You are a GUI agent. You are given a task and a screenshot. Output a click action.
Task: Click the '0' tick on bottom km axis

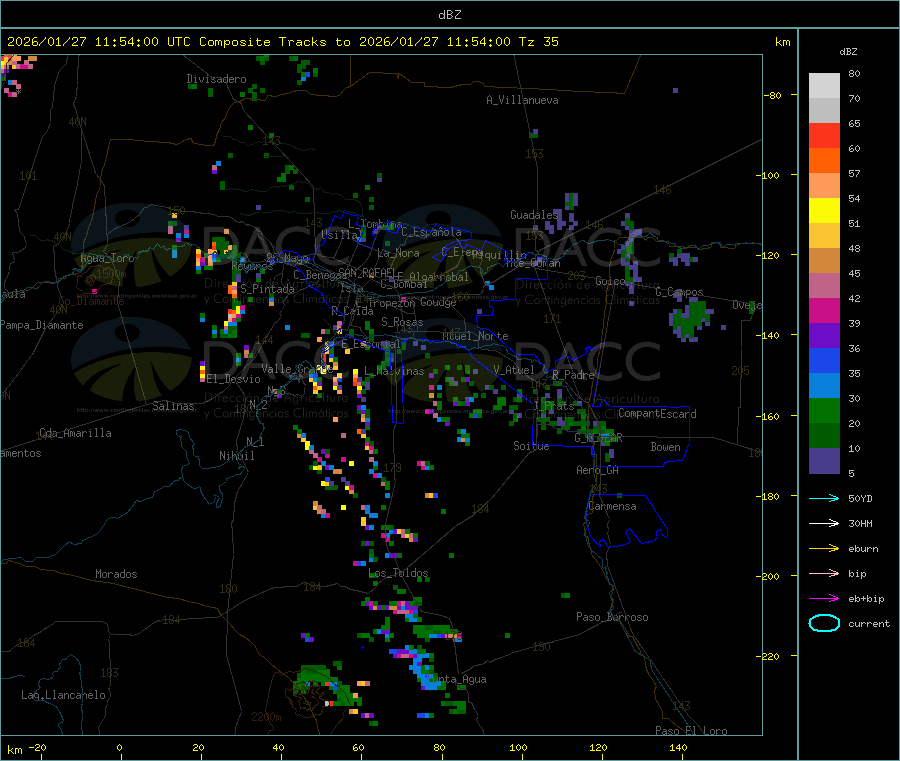pos(119,747)
